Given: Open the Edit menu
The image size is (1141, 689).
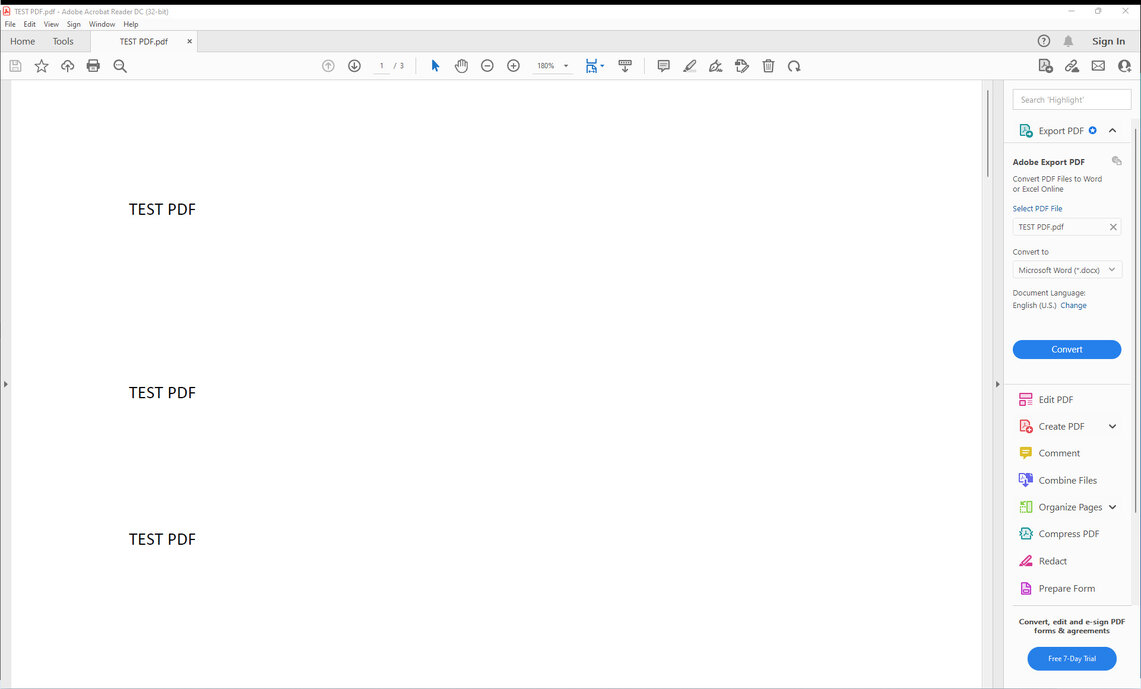Looking at the screenshot, I should [30, 24].
